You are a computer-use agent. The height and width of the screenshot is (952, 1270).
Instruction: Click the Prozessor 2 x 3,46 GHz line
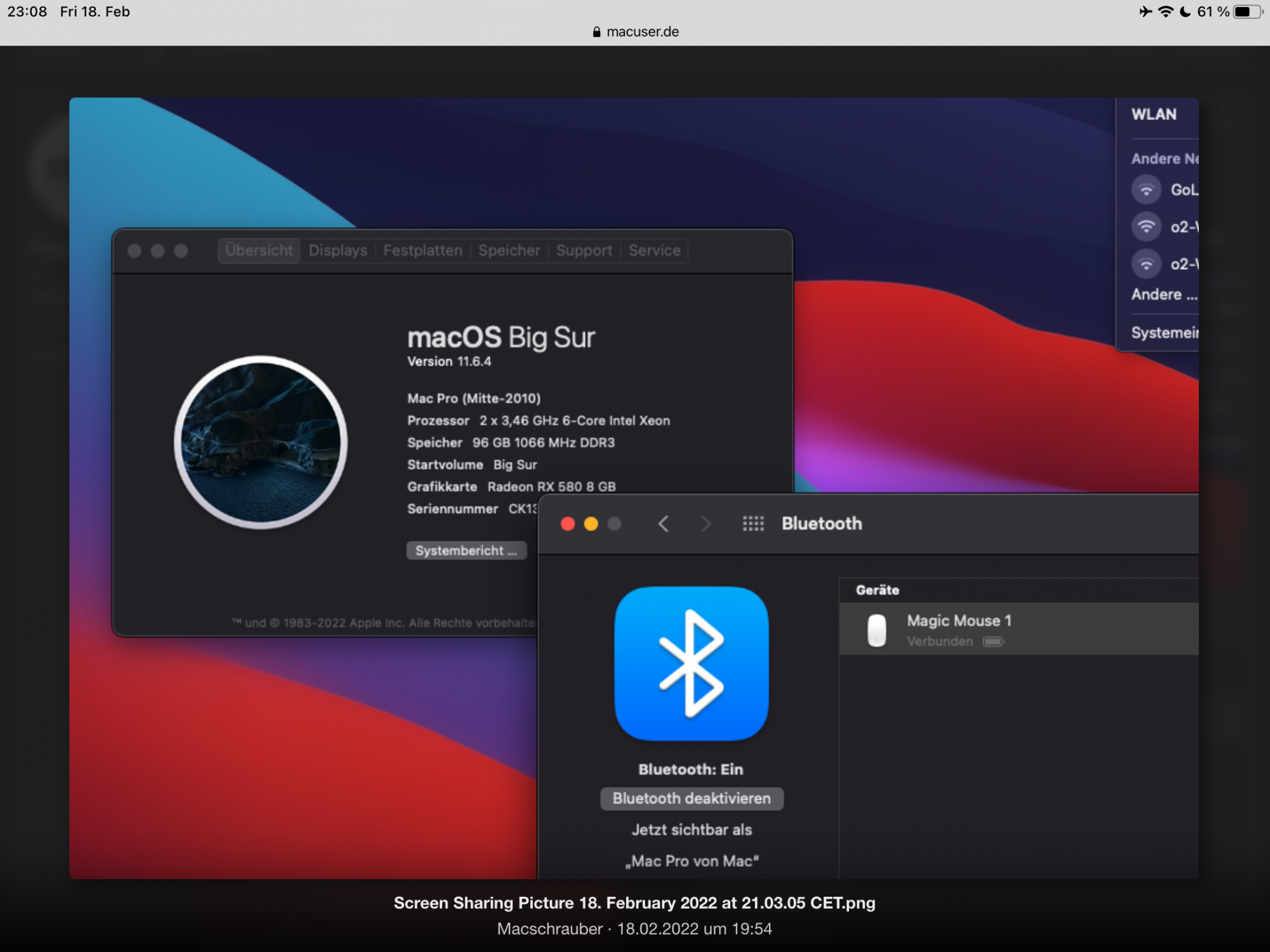pos(538,421)
